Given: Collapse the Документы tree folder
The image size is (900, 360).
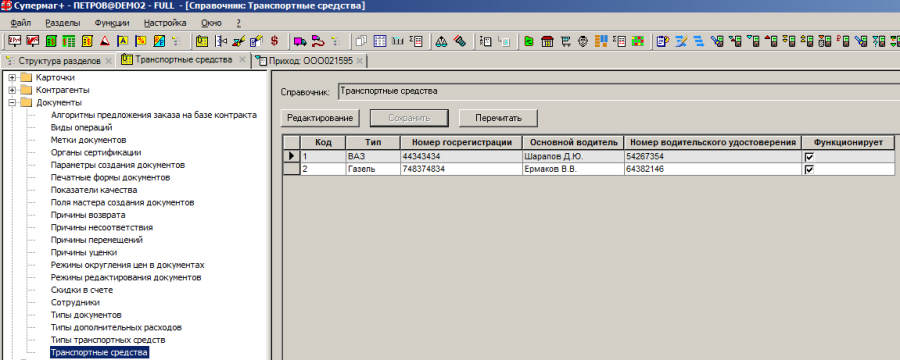Looking at the screenshot, I should pos(12,103).
